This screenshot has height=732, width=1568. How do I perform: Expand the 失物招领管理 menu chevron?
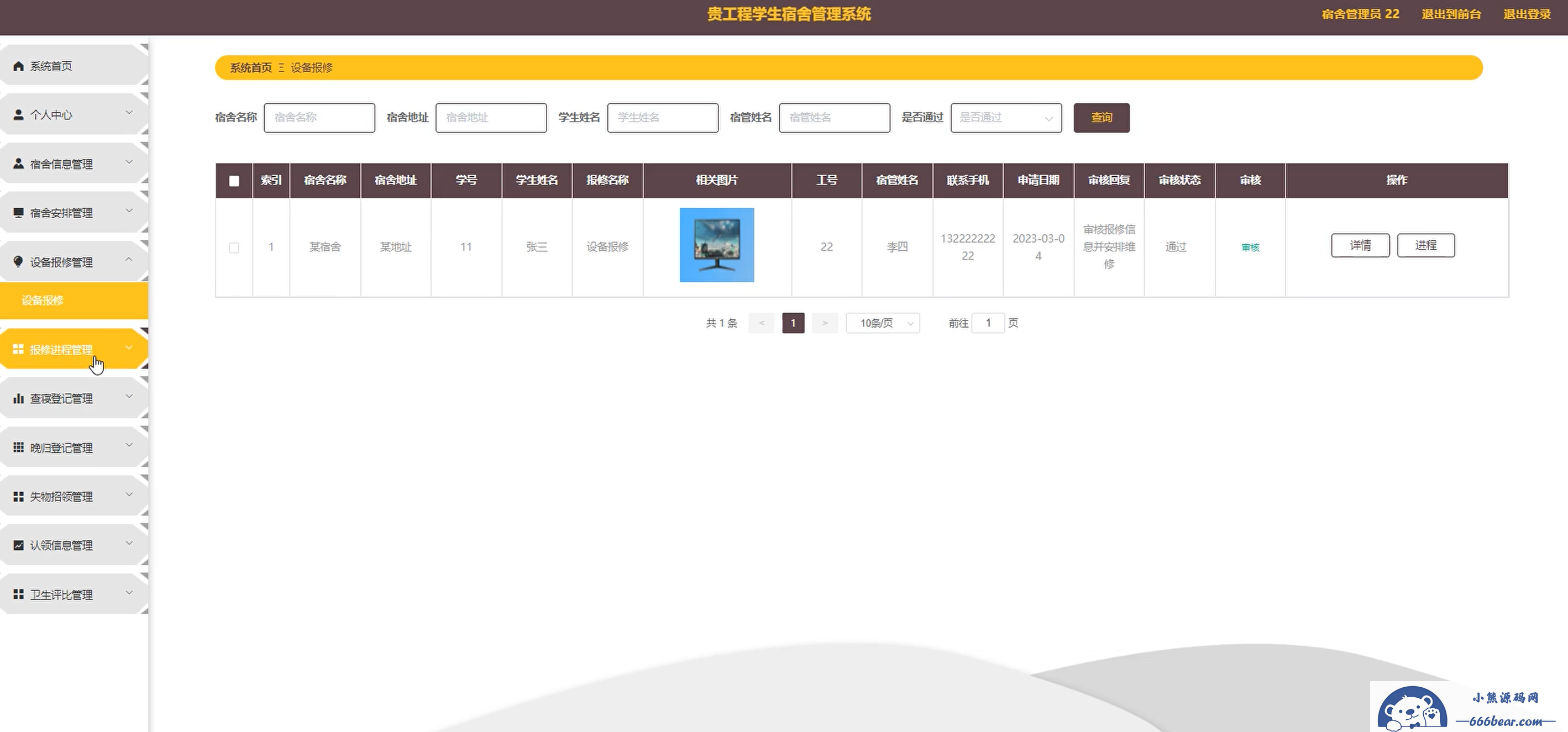[x=129, y=494]
